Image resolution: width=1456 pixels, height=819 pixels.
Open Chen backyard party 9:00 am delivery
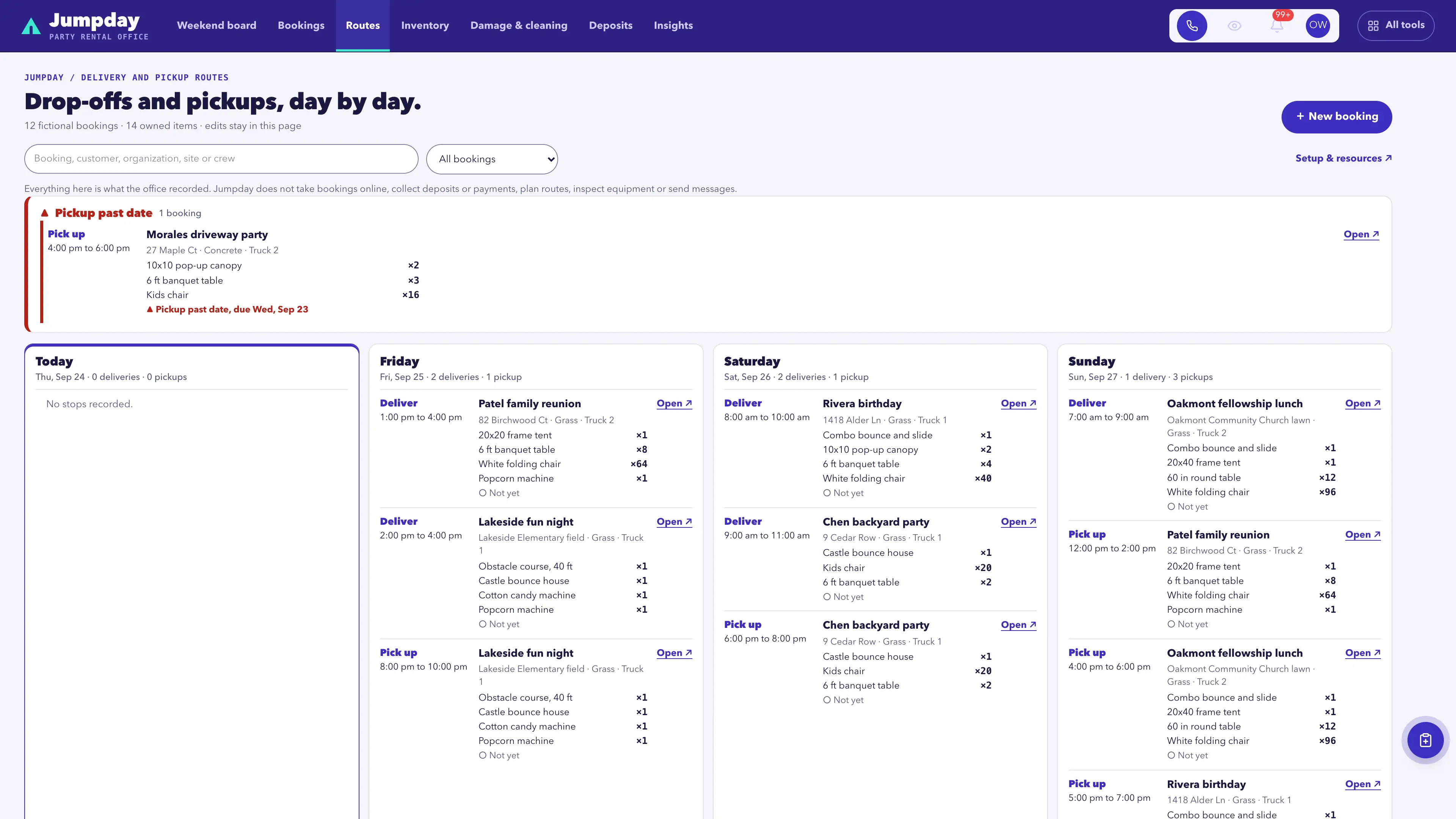point(1018,522)
